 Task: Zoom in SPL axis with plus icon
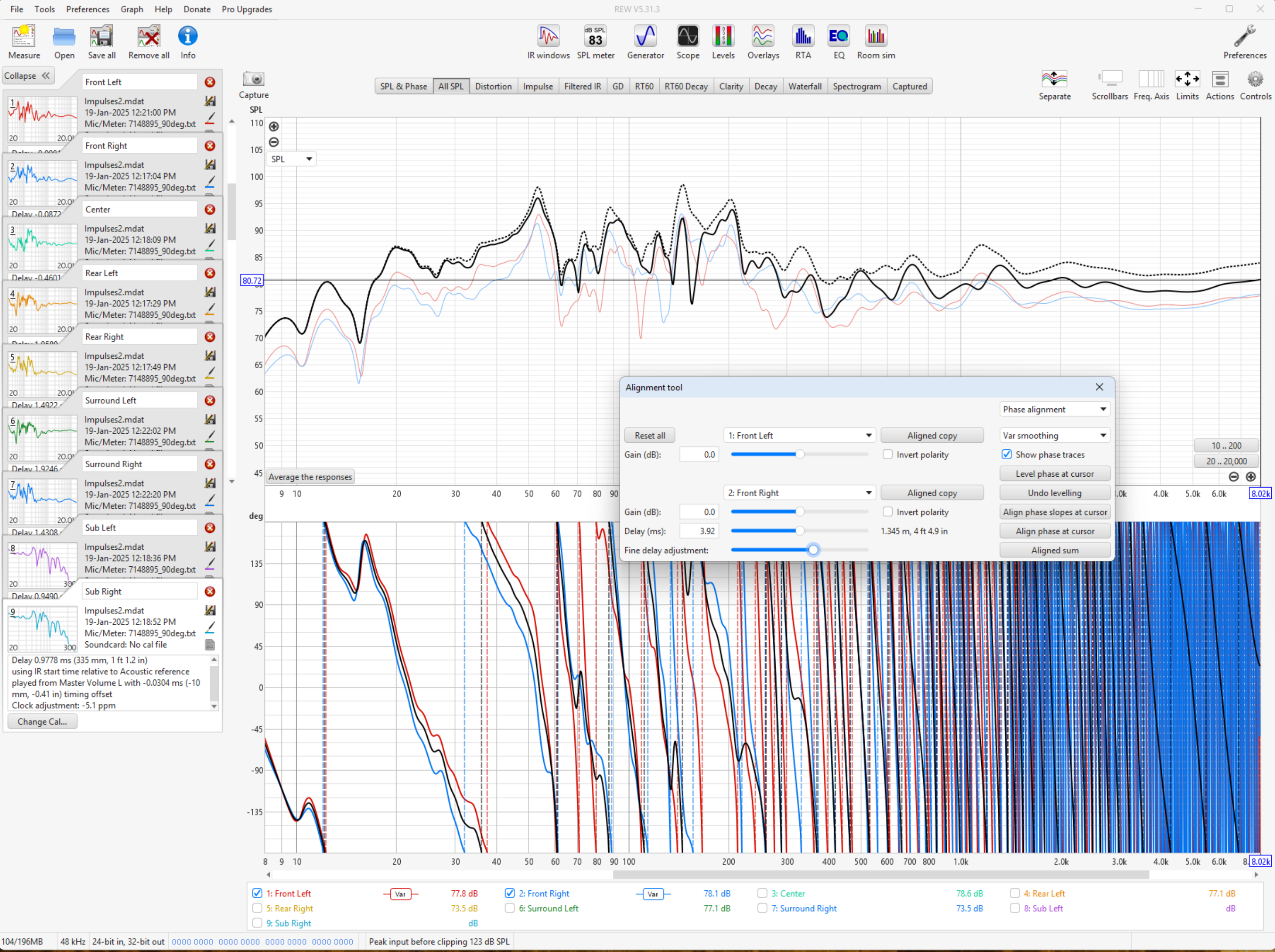(273, 127)
